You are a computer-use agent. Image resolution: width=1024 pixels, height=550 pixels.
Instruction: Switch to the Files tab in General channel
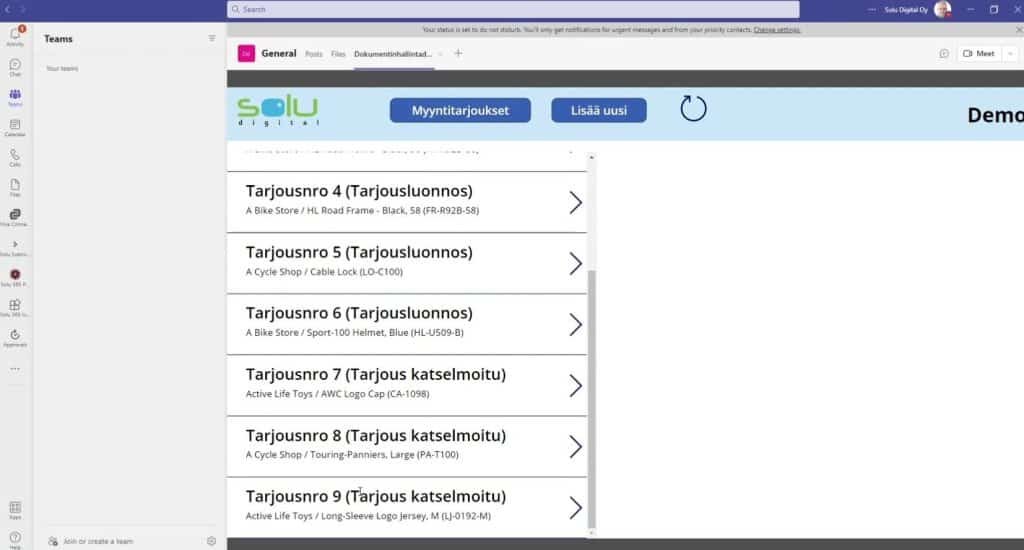click(338, 54)
